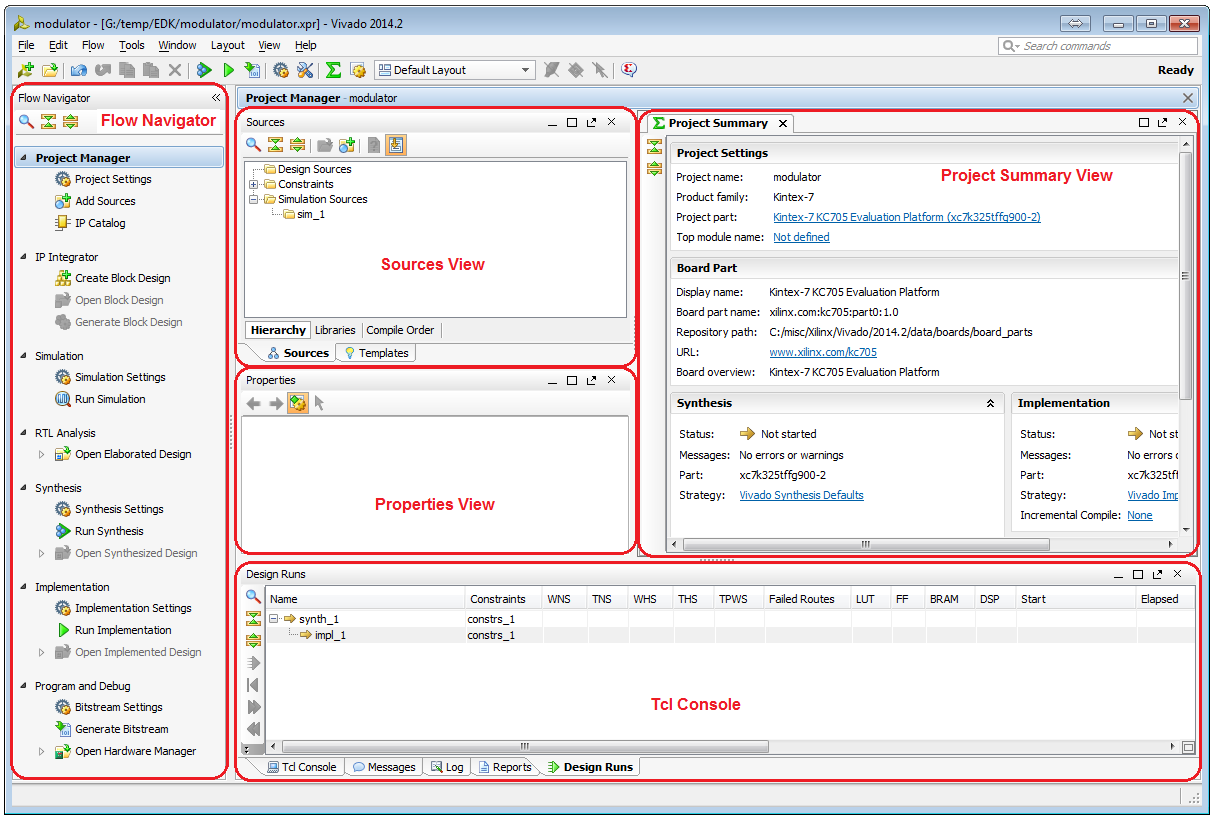Click IP Catalog in Flow Navigator
Screen dimensions: 1215x819
pos(100,223)
